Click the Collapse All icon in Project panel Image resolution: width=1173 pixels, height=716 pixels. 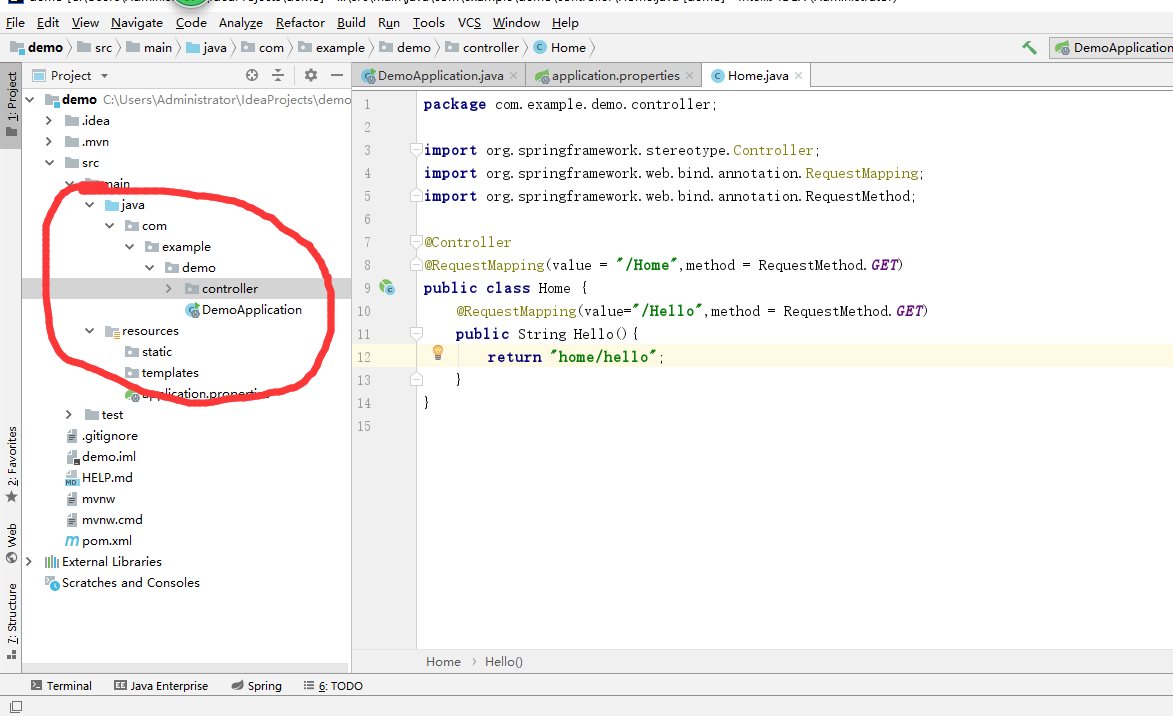(278, 75)
